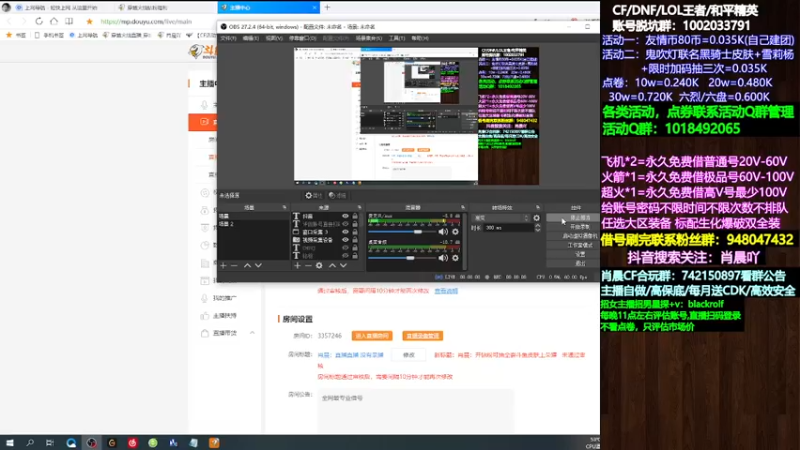Add a new scene with the plus button

tap(223, 265)
